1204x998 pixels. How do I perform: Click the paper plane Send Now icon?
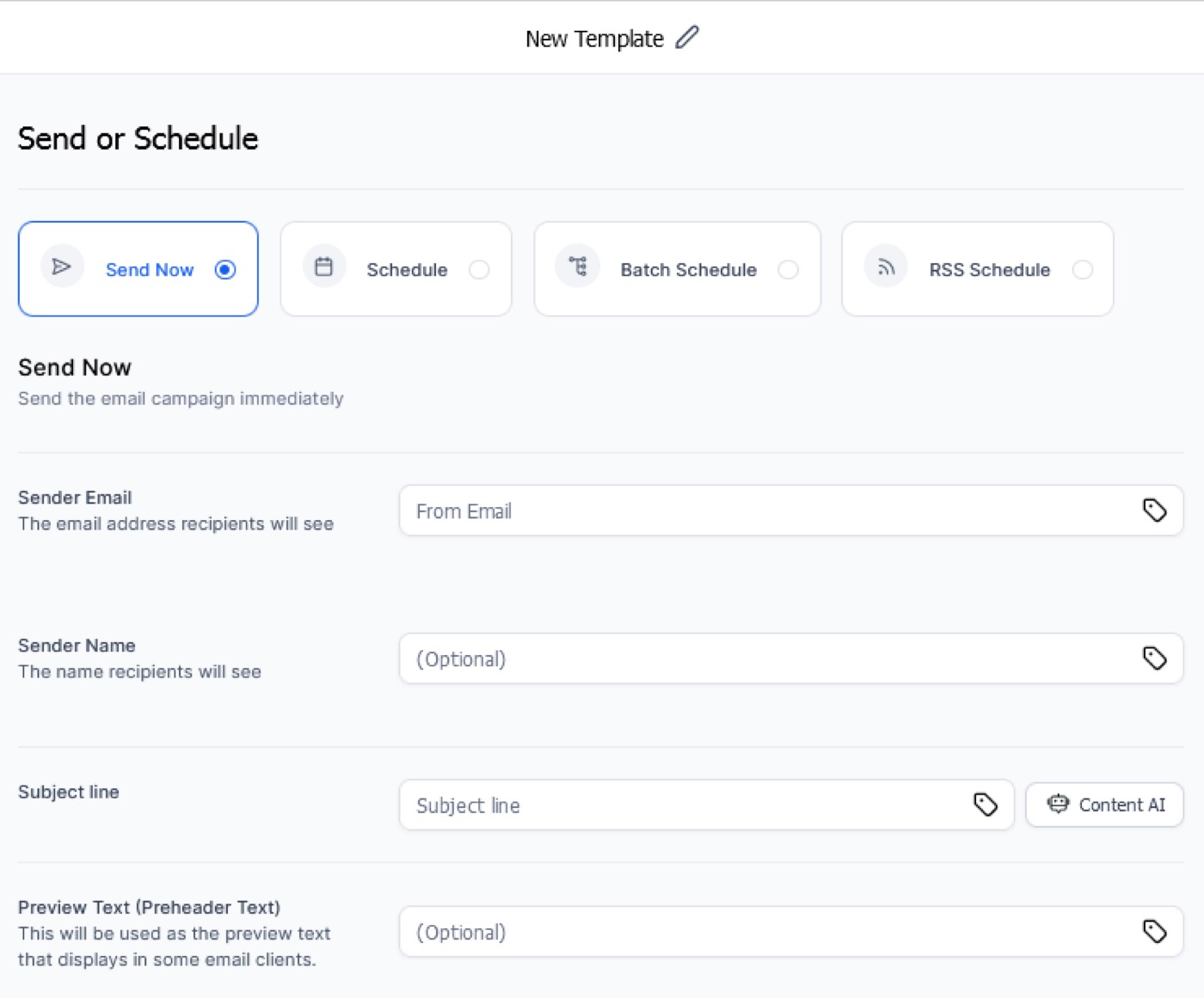coord(62,266)
